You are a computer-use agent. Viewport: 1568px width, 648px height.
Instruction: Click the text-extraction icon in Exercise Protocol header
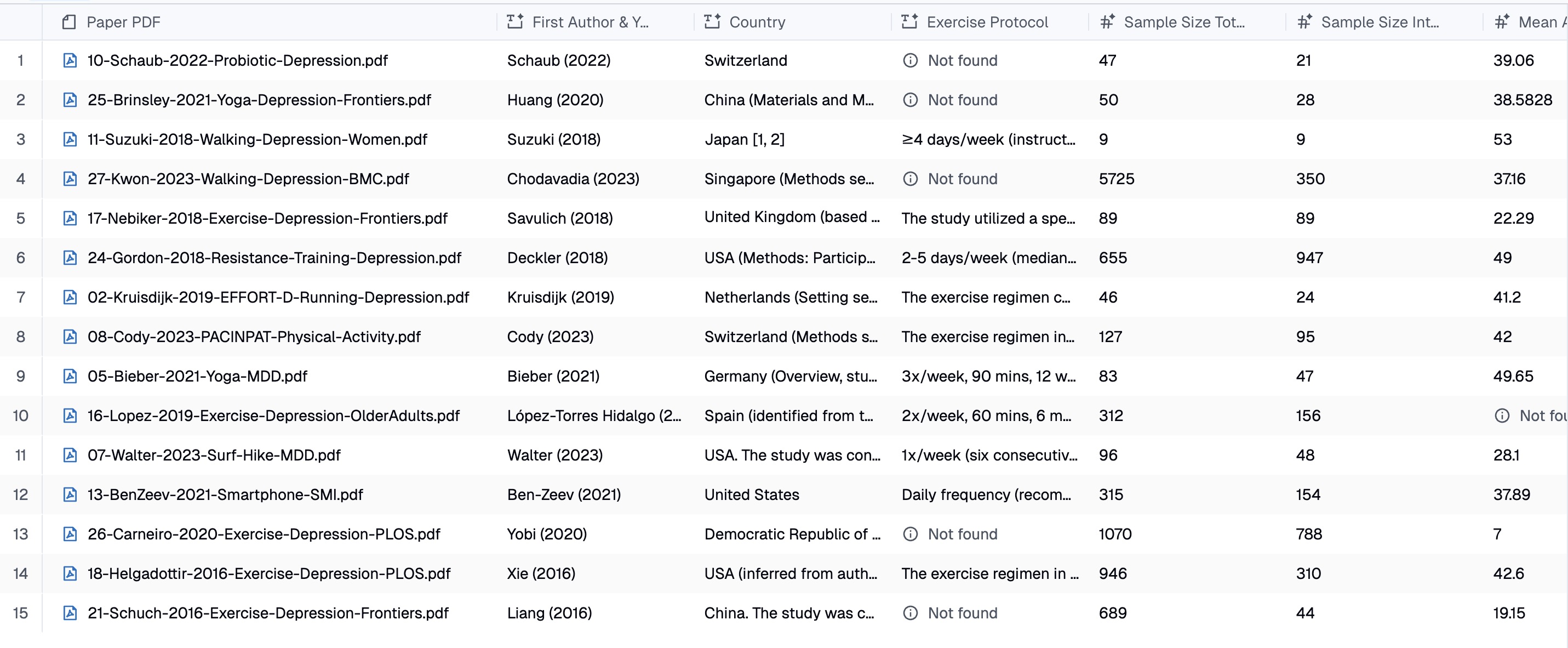click(x=908, y=21)
